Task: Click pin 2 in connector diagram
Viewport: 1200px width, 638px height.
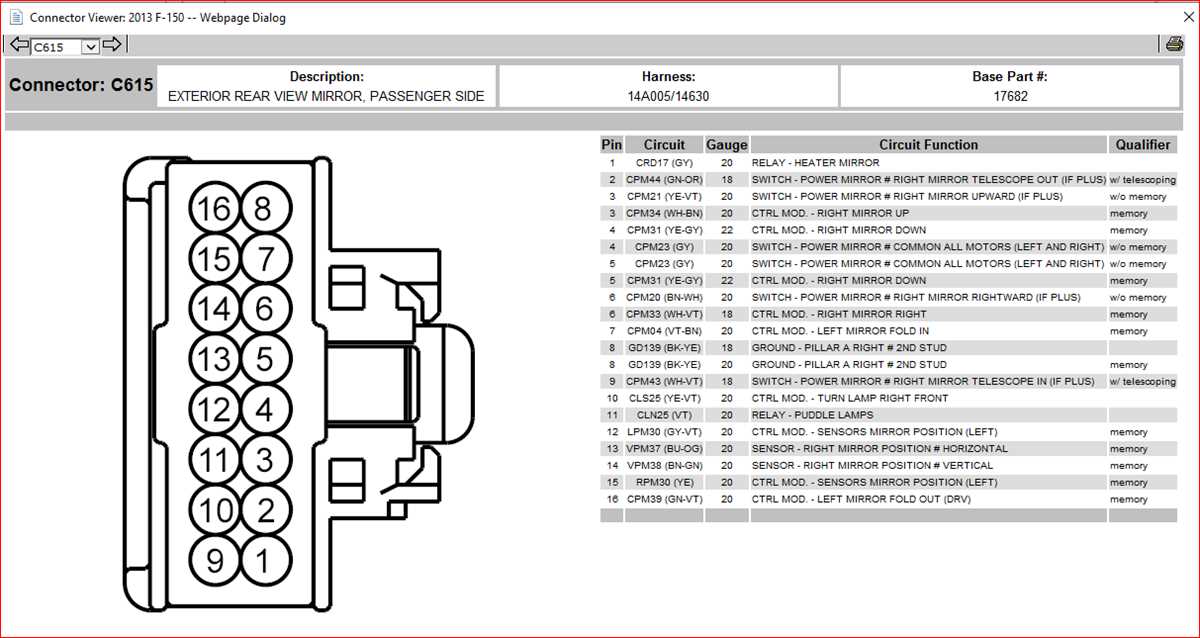Action: tap(264, 510)
